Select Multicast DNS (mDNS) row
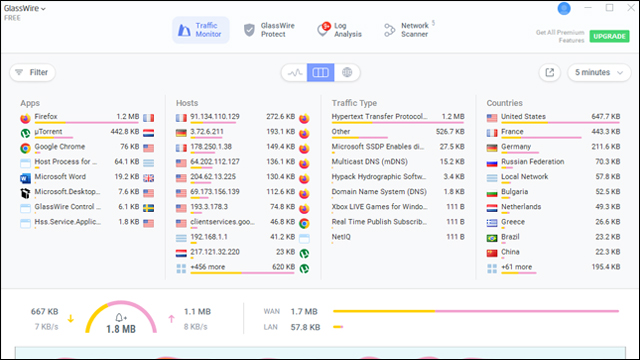The image size is (640, 360). coord(398,163)
